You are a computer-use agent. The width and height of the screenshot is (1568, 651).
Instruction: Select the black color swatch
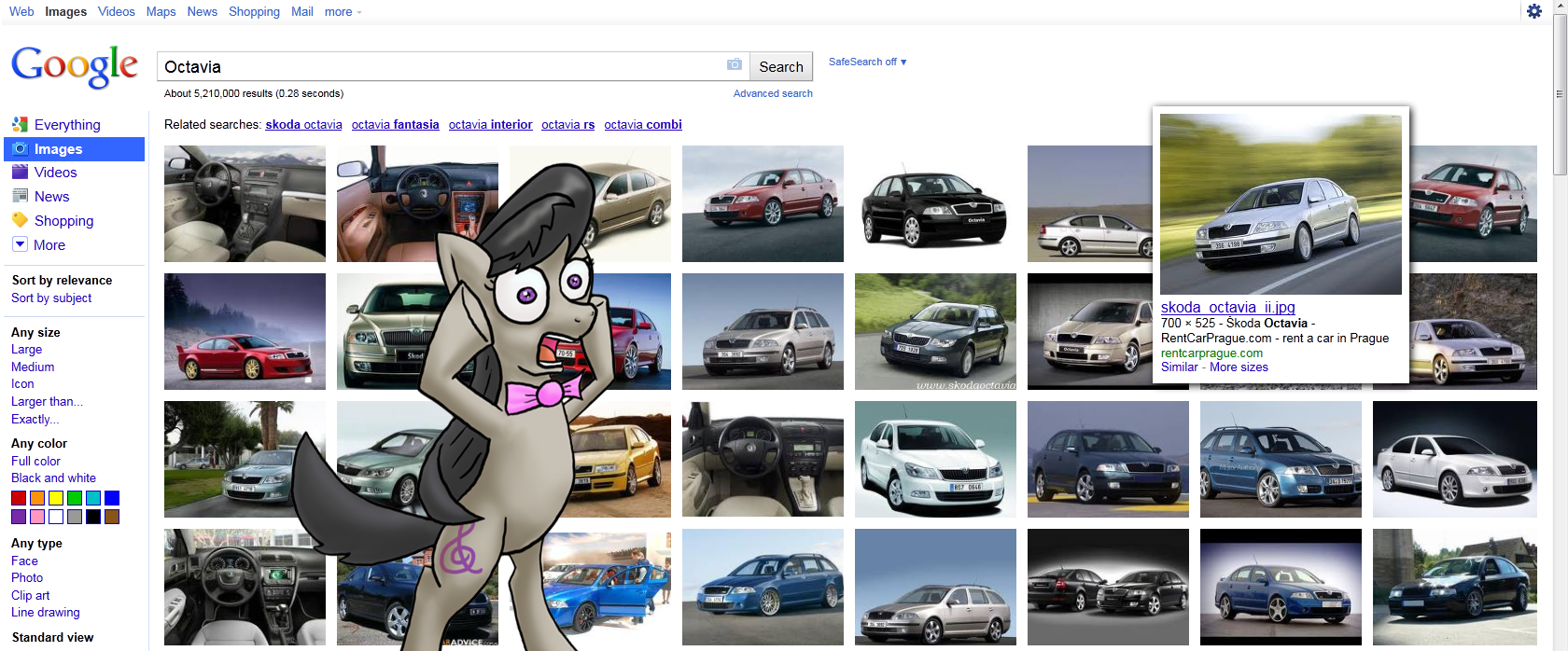pyautogui.click(x=93, y=517)
